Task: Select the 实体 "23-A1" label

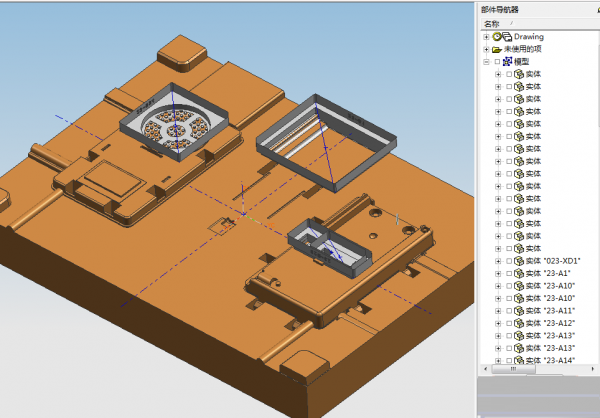Action: (x=548, y=274)
